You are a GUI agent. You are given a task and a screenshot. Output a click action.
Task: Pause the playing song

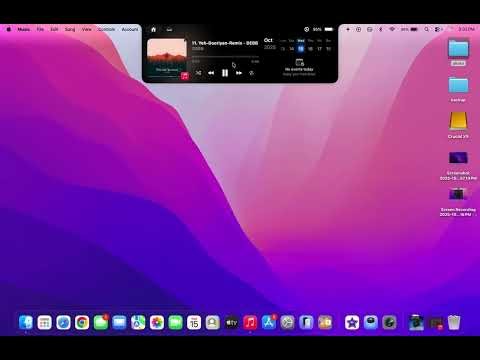[x=225, y=73]
